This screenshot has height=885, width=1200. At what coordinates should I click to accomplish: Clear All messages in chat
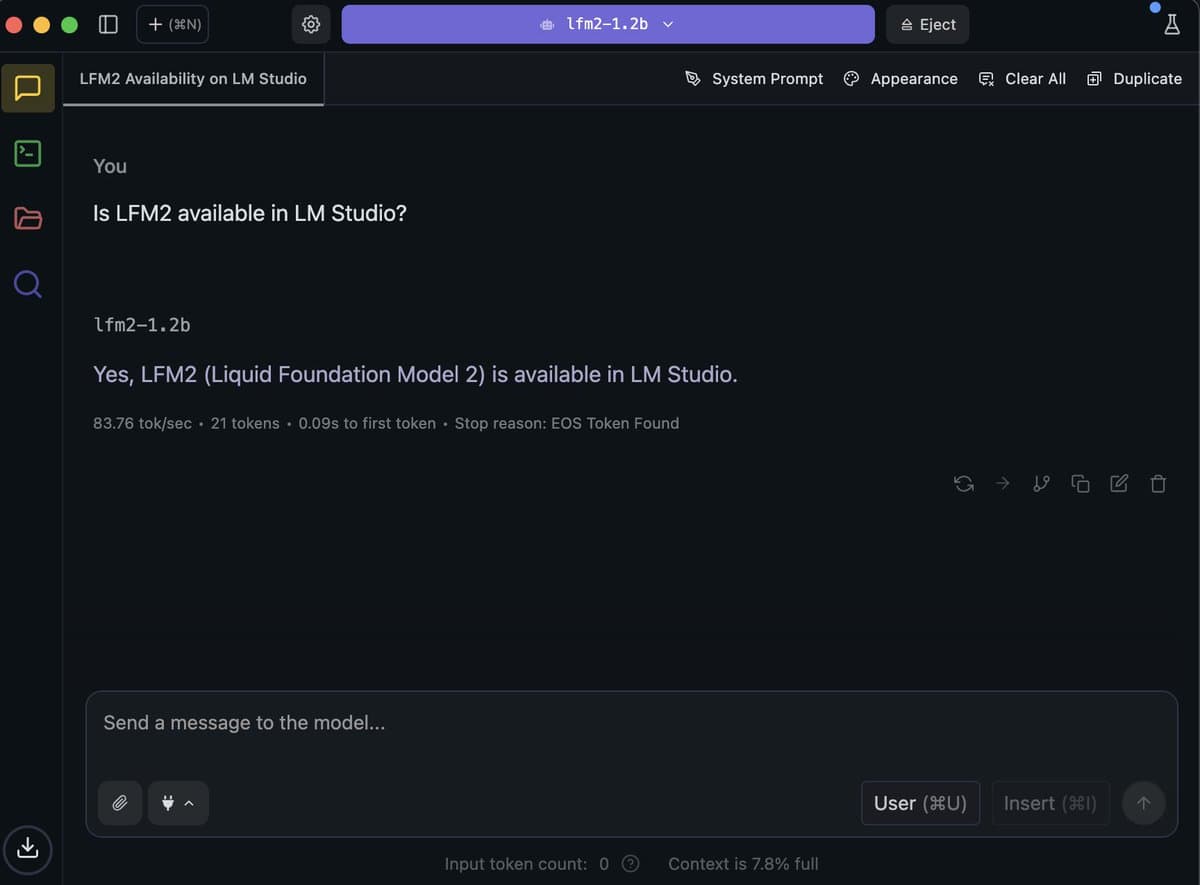1022,79
